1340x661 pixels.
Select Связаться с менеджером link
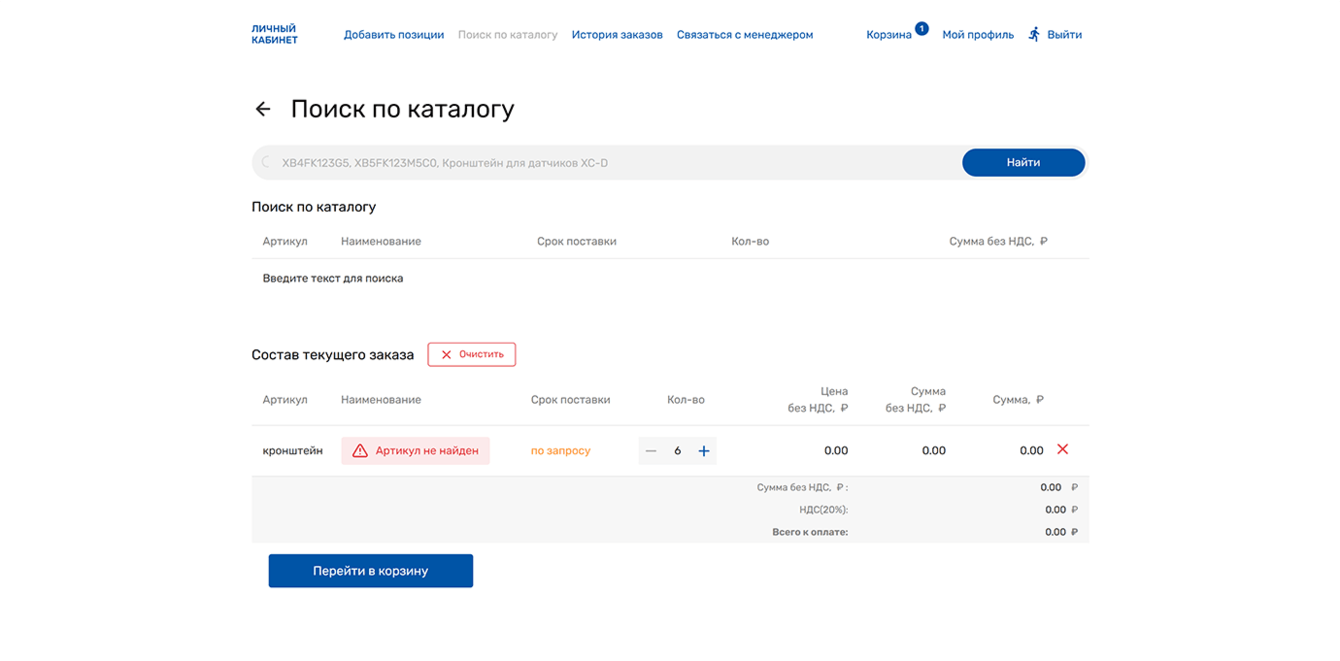tap(745, 35)
